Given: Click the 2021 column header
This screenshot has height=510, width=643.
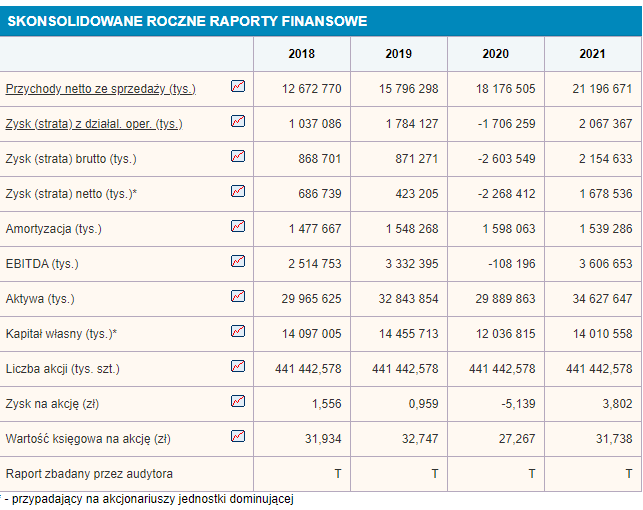Looking at the screenshot, I should 592,54.
